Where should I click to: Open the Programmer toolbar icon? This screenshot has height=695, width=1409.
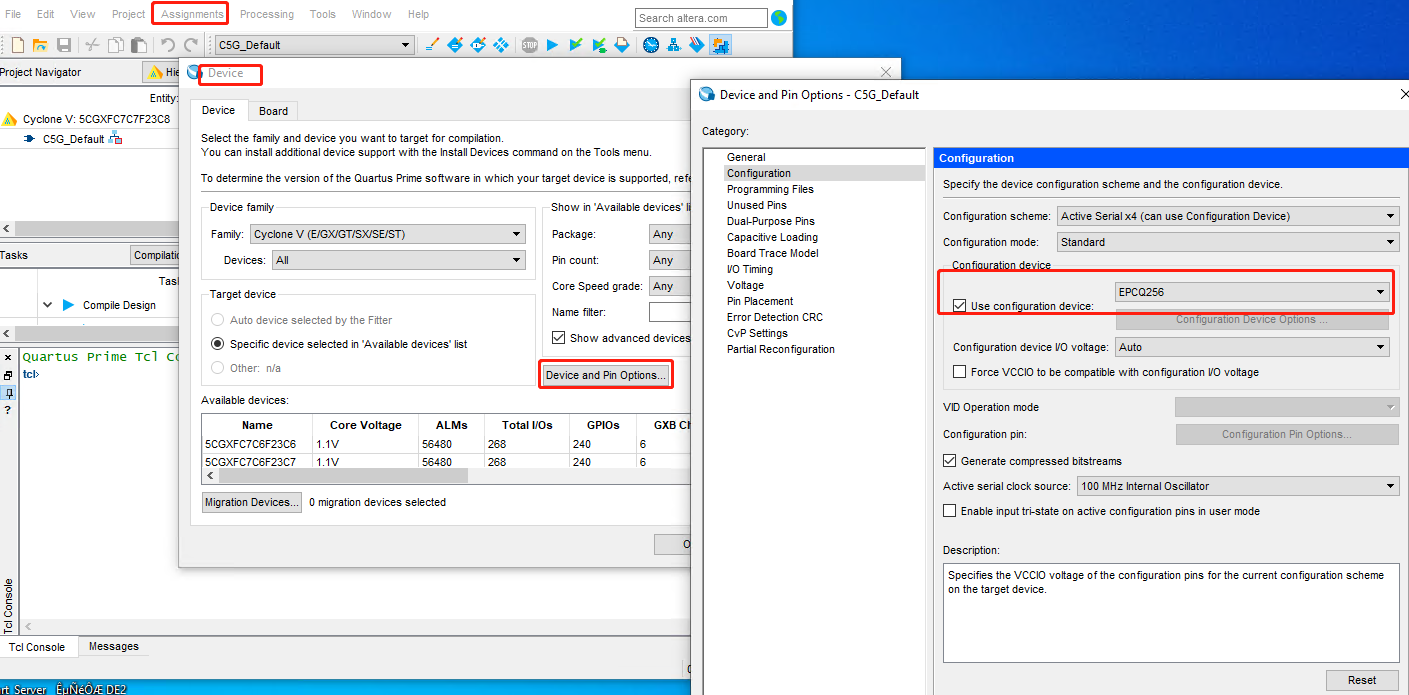pos(697,45)
